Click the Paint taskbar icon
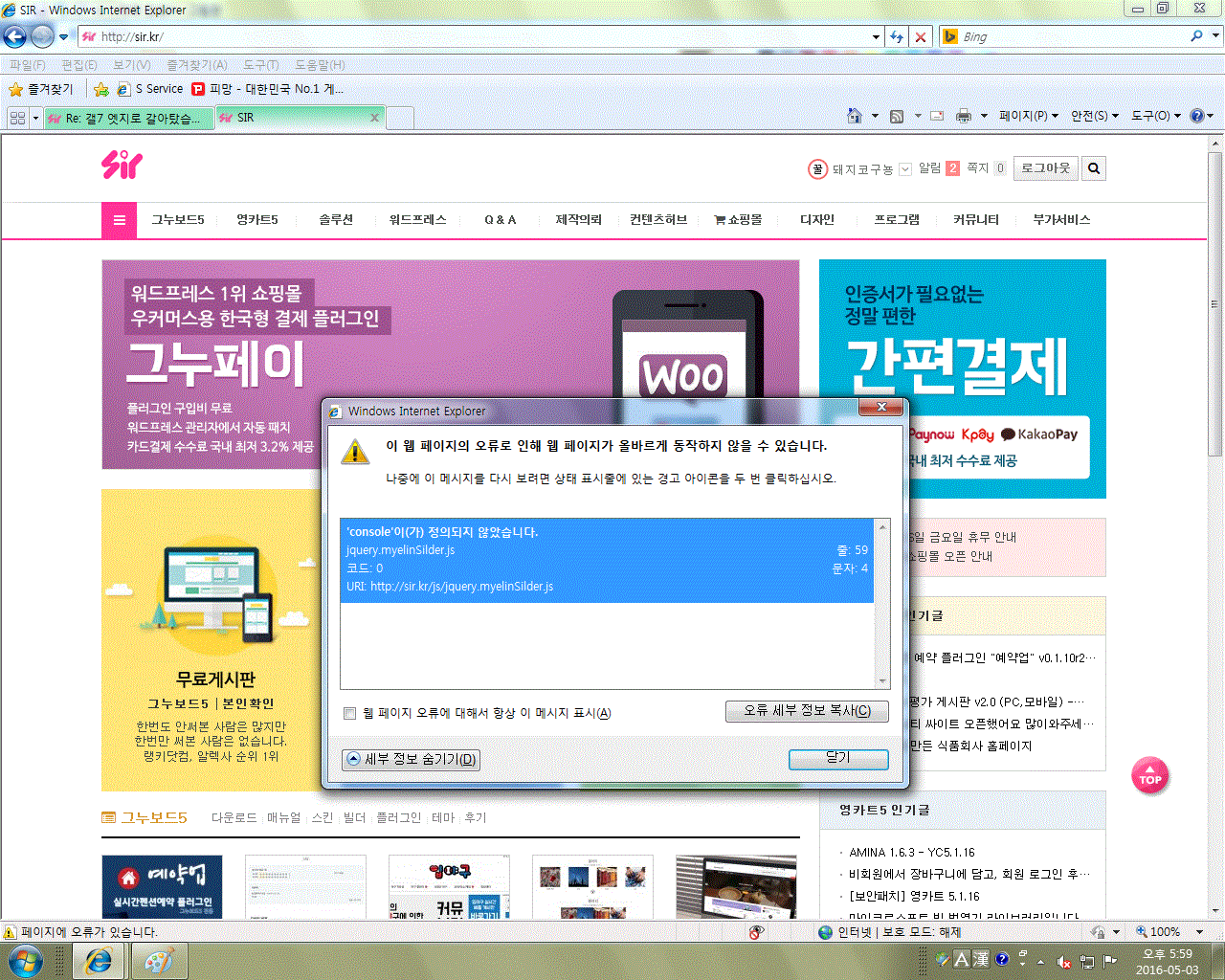1225x980 pixels. tap(159, 961)
